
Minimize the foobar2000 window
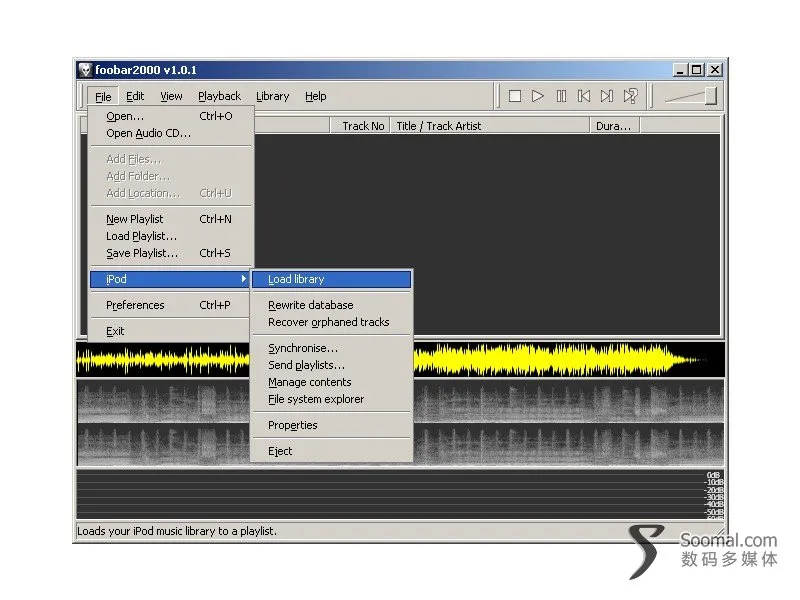[x=680, y=70]
